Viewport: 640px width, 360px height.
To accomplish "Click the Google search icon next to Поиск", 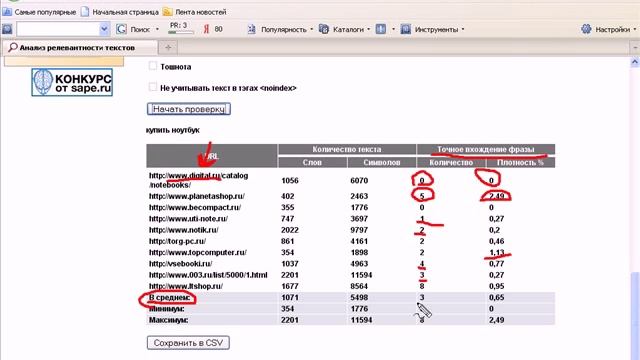I will [x=121, y=29].
